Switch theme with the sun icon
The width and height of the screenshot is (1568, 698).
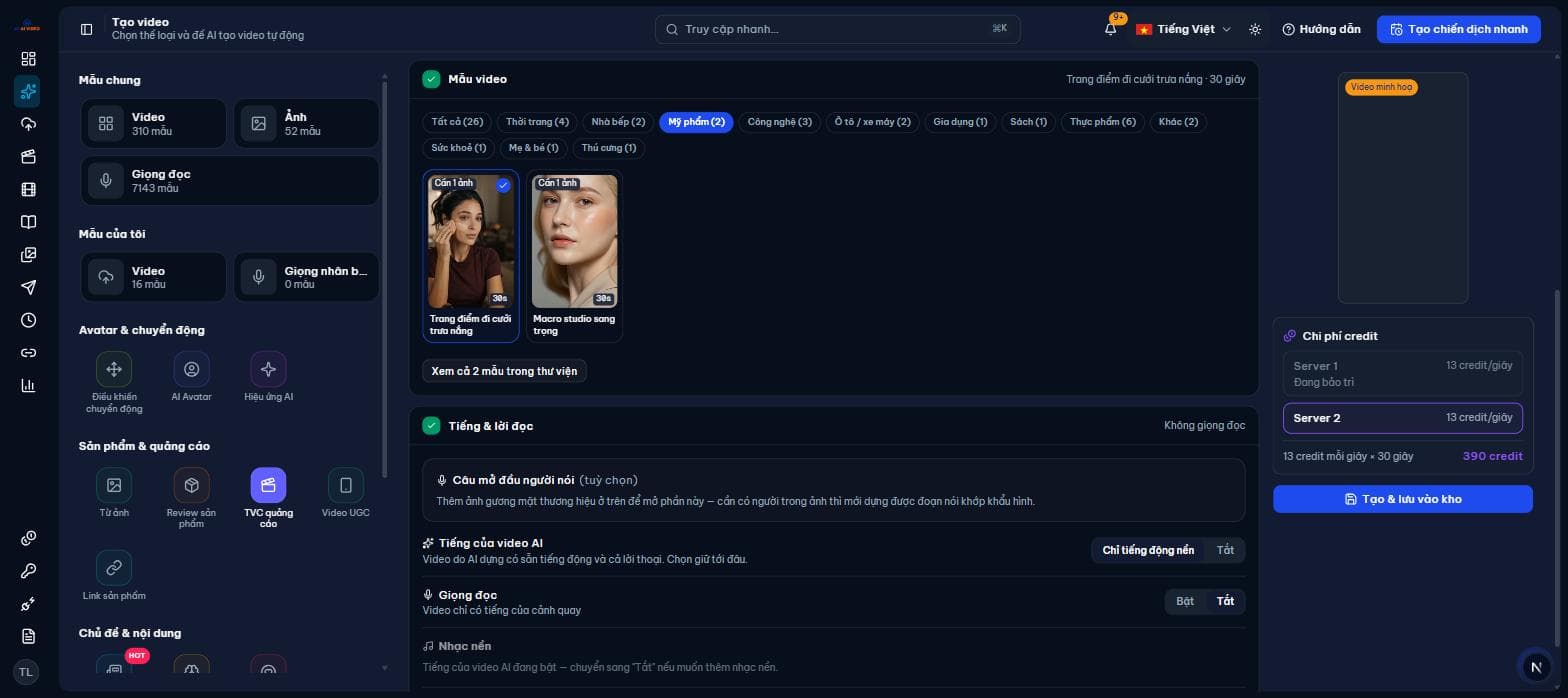coord(1255,29)
